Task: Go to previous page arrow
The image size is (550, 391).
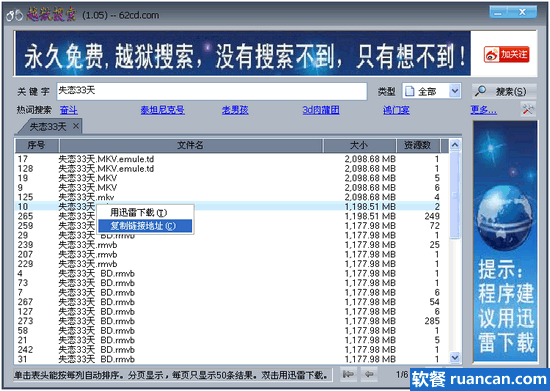Action: (x=369, y=375)
